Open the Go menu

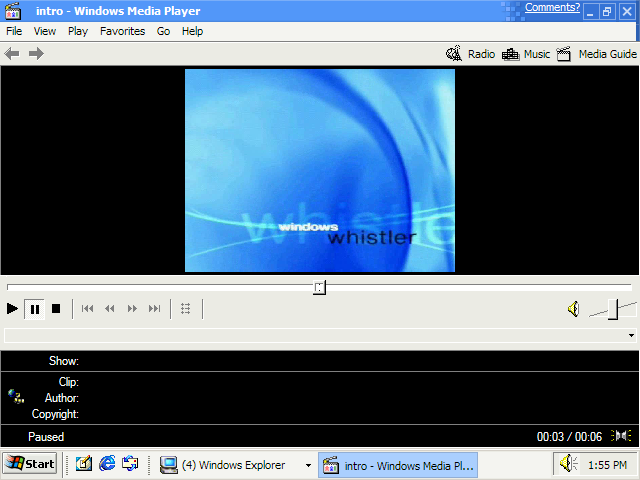coord(163,31)
